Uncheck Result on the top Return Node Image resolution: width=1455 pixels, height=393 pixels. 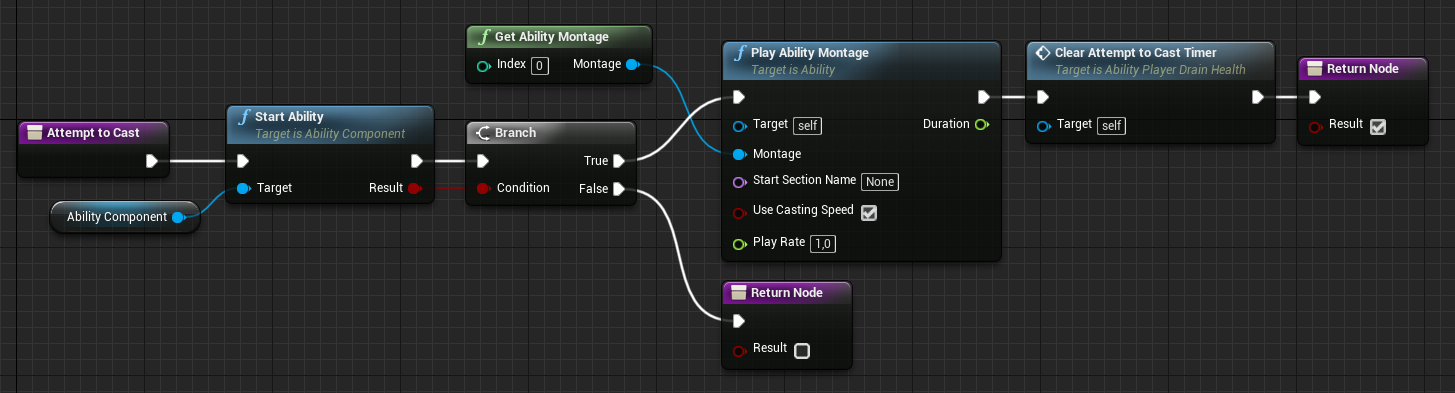pyautogui.click(x=1378, y=126)
